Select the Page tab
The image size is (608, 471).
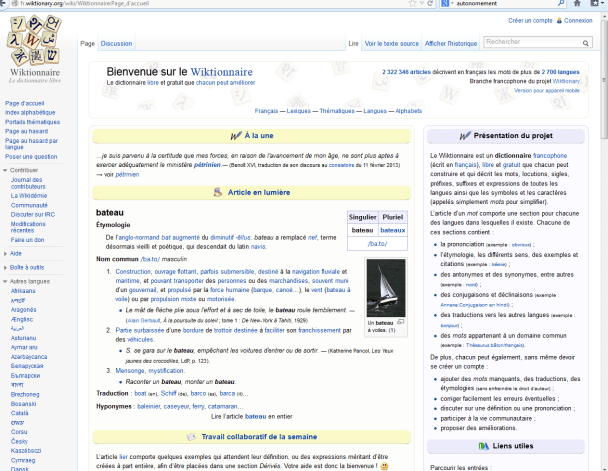tap(88, 43)
